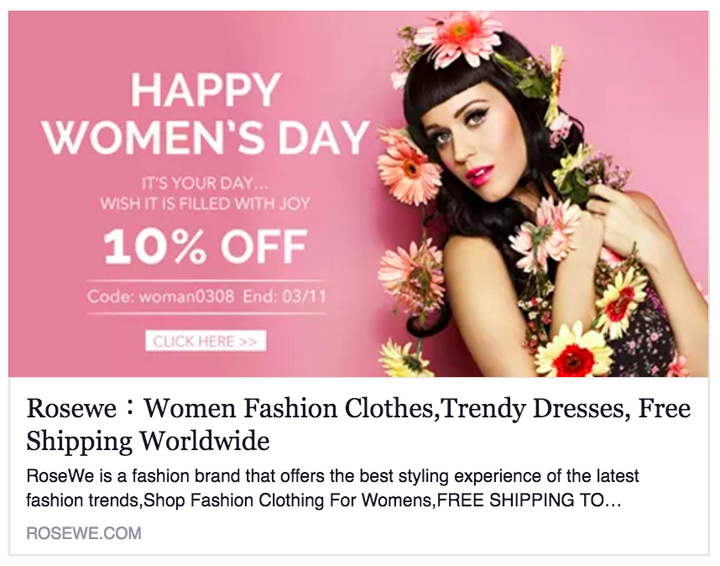The height and width of the screenshot is (566, 720).
Task: Click the pink flower by the woman's shoulder
Action: (x=544, y=232)
